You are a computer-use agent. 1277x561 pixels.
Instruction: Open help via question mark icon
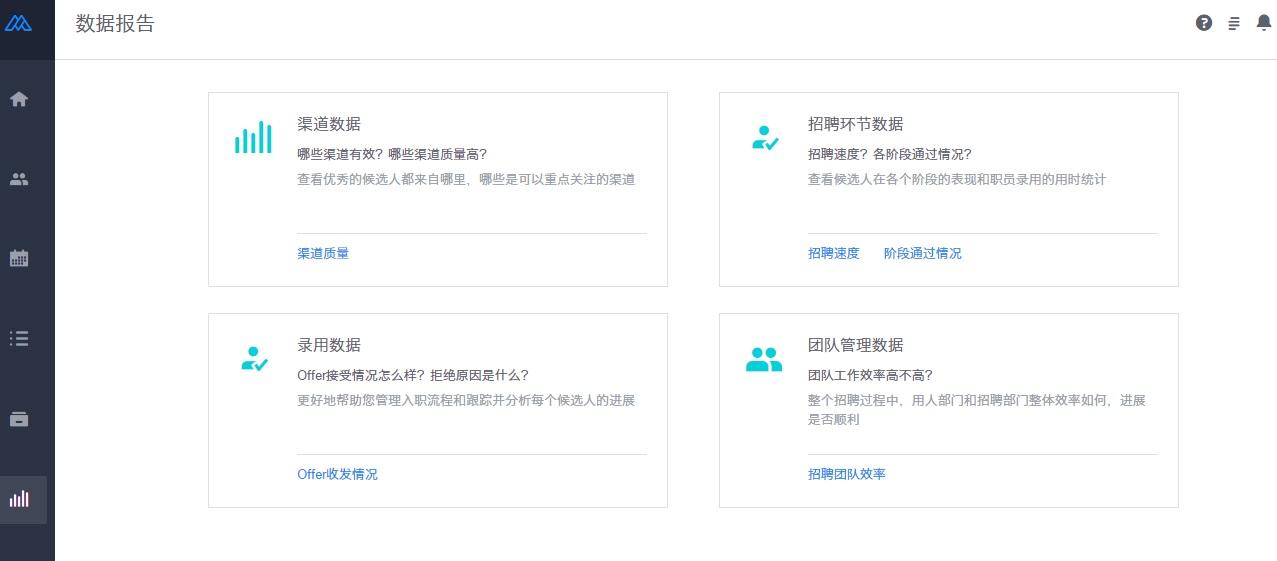pyautogui.click(x=1204, y=23)
